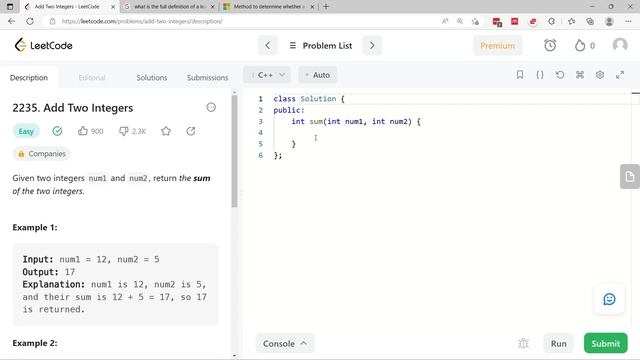Open the profile avatar menu
The image size is (640, 360).
620,45
